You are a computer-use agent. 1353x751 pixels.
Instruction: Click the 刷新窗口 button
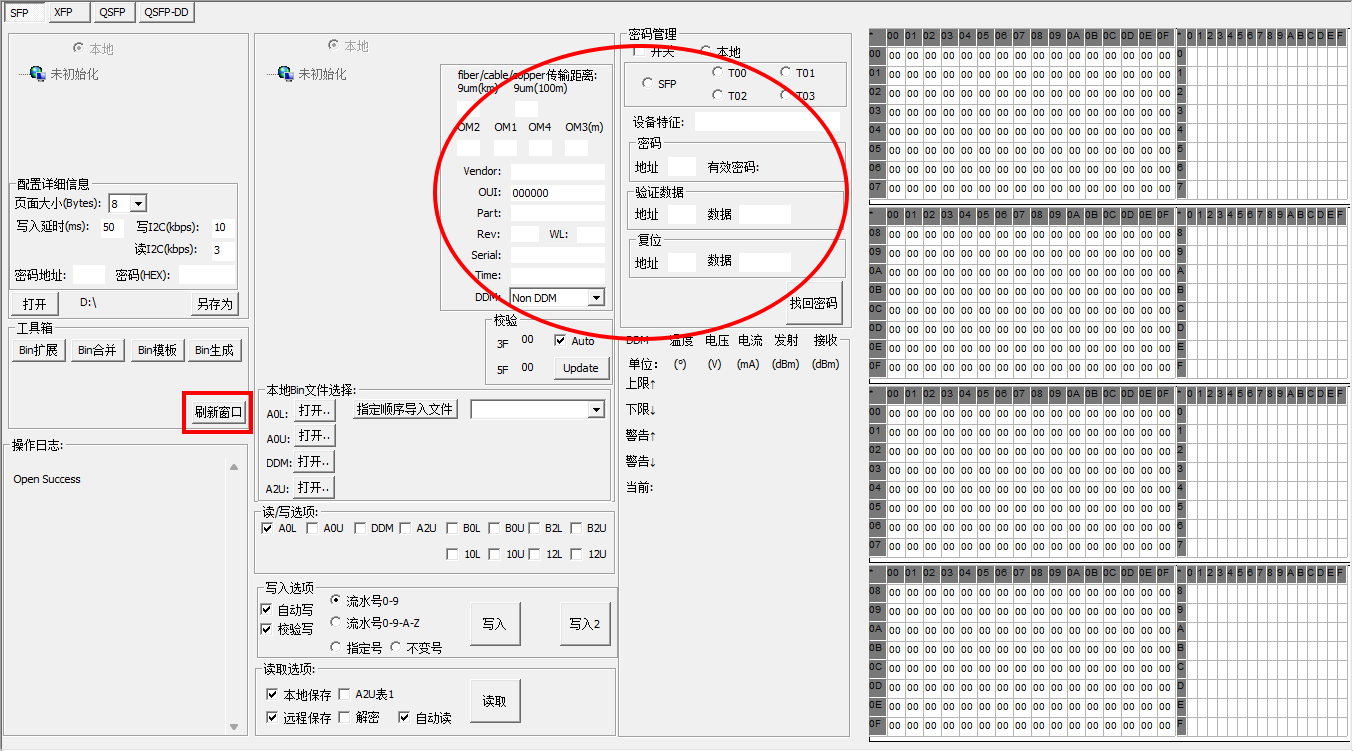coord(218,413)
